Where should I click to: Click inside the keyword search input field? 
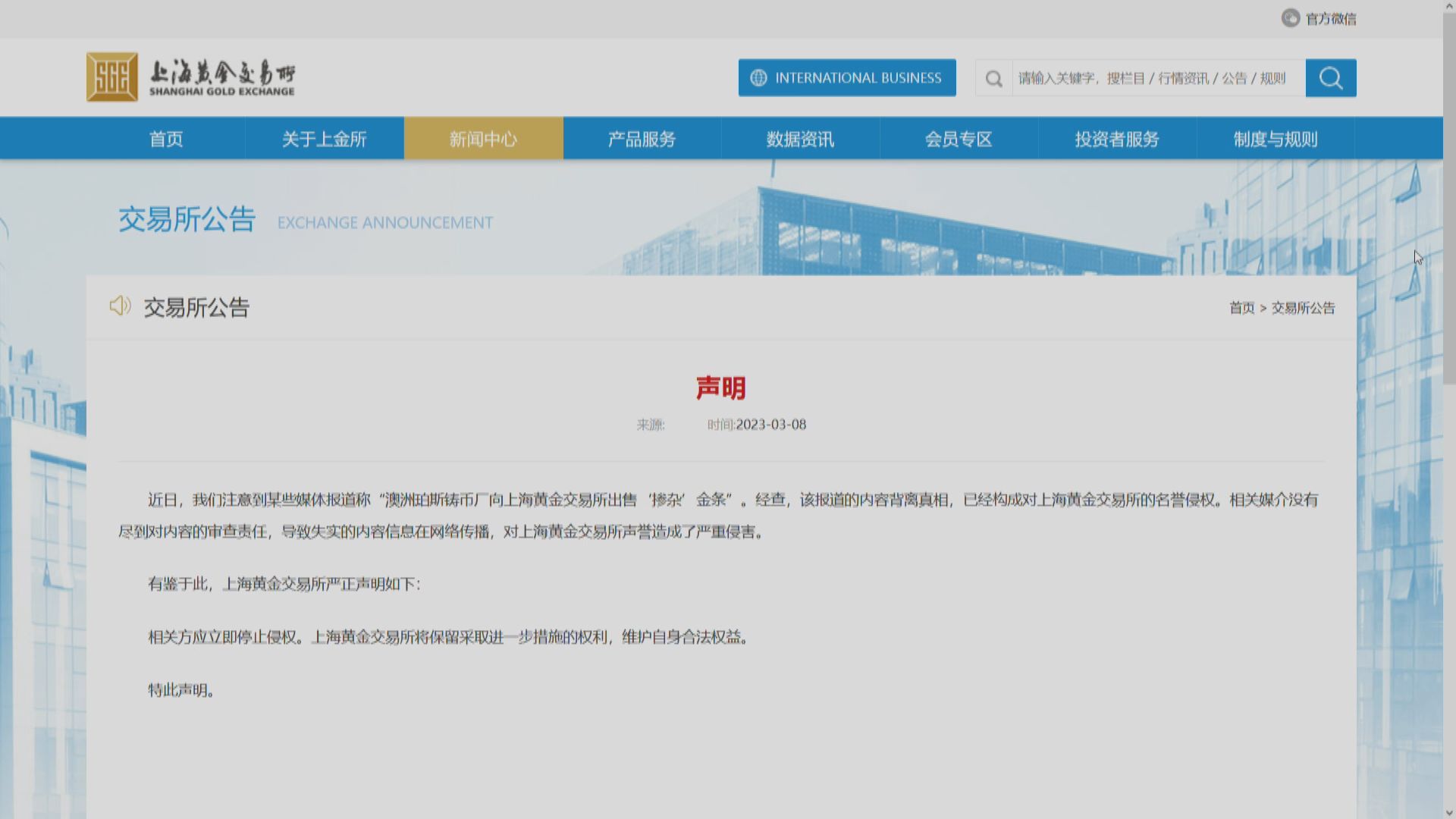point(1153,77)
